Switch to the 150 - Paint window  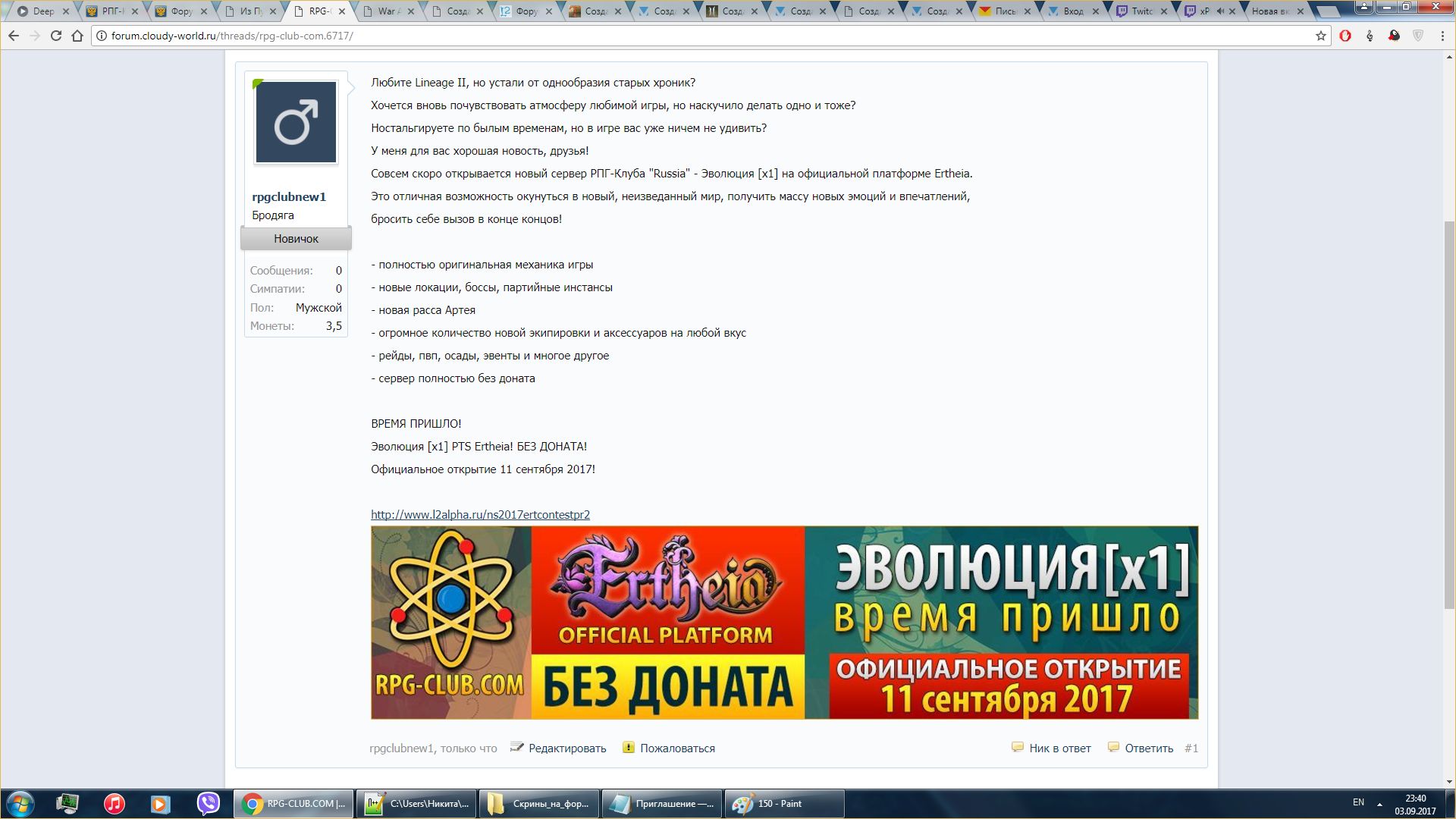[784, 804]
